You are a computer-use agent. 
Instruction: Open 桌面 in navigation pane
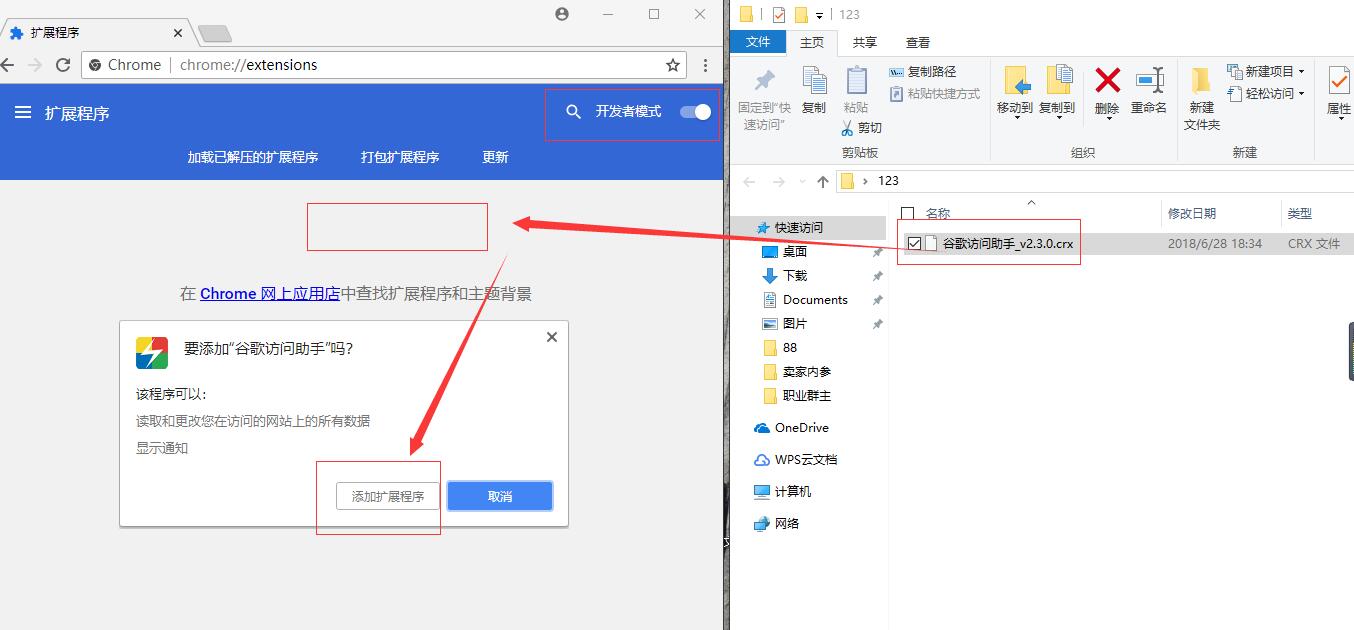795,251
